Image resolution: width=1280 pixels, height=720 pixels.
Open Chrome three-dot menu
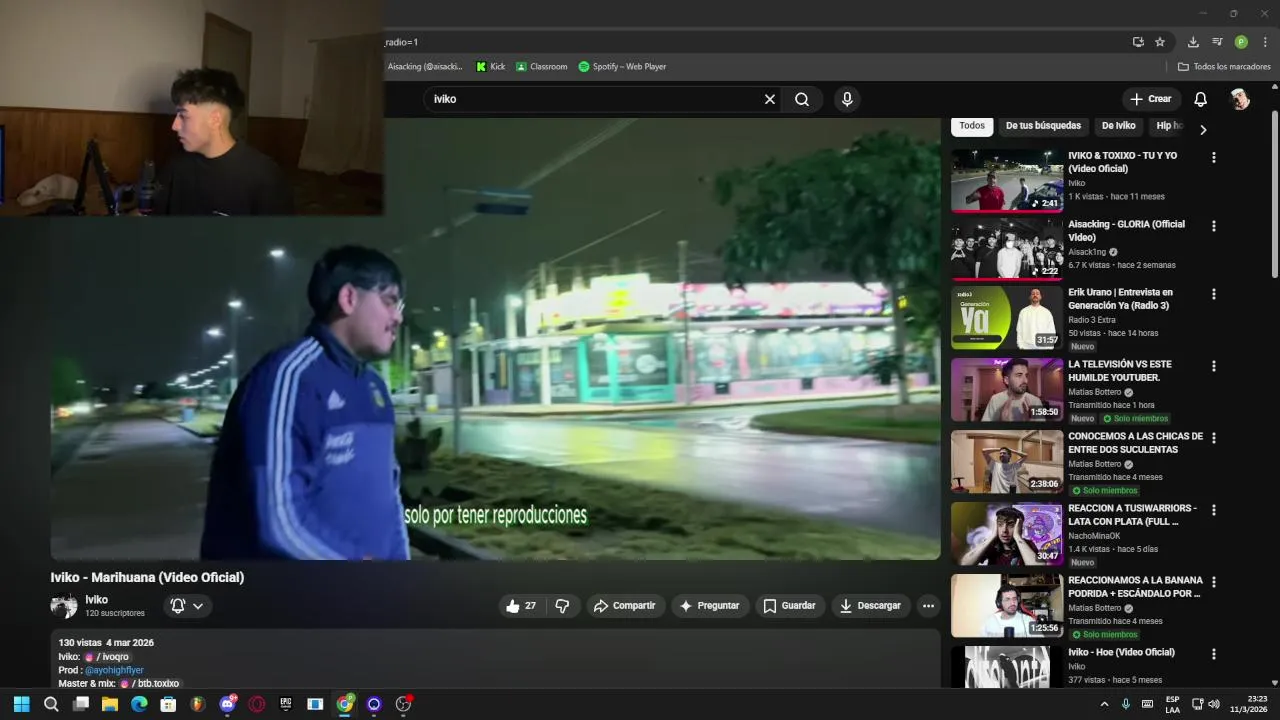coord(1265,42)
